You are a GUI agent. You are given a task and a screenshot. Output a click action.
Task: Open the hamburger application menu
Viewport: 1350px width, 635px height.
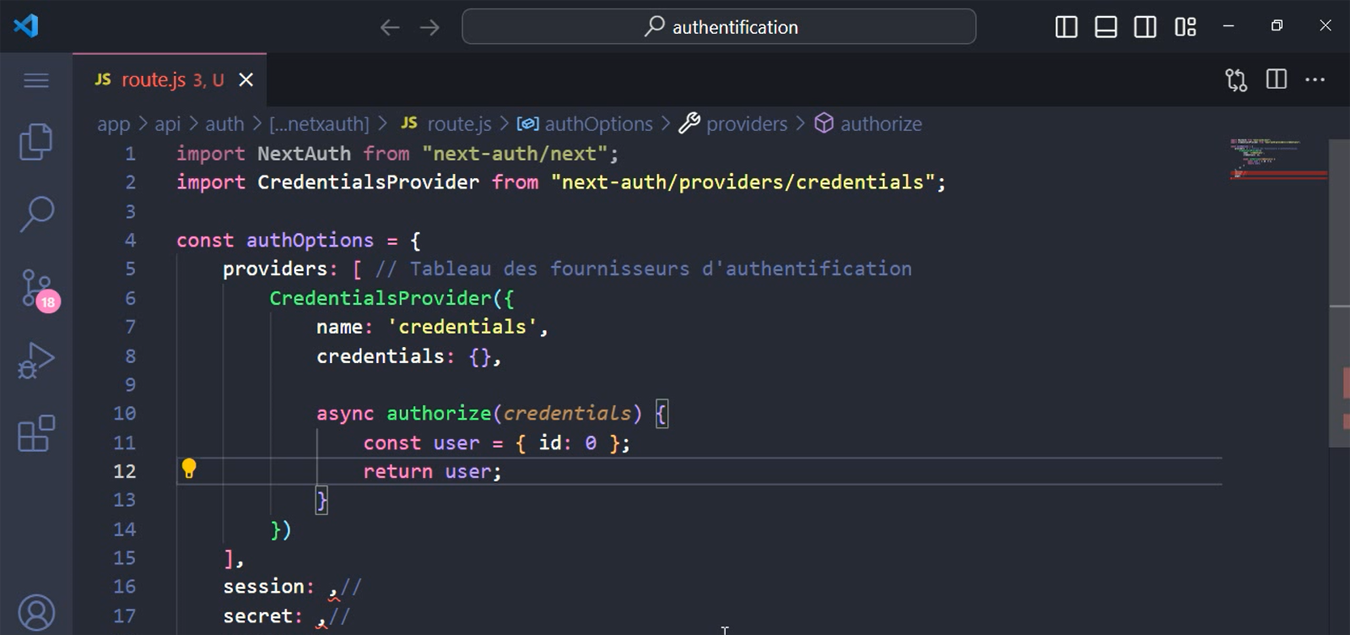point(36,80)
